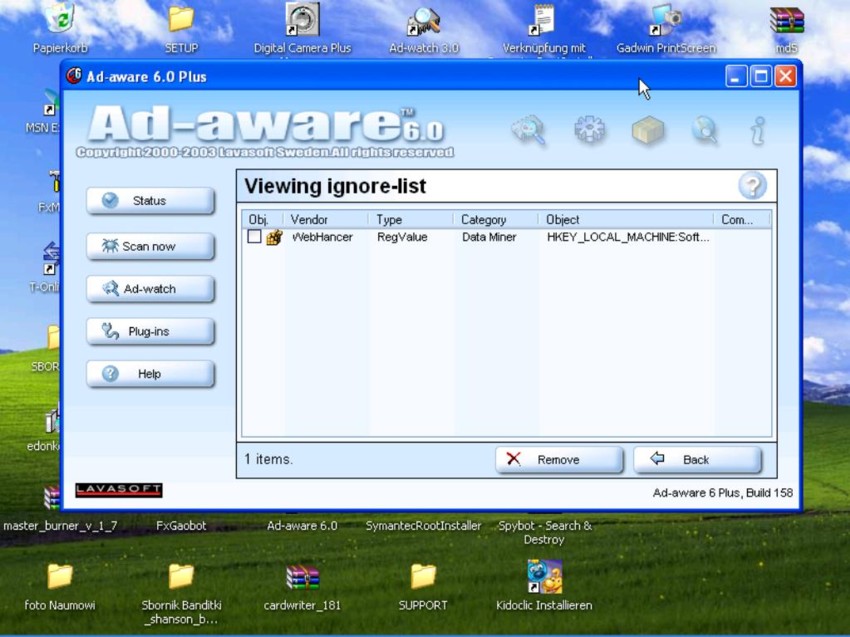Go Back from the ignore-list
The image size is (850, 637).
pyautogui.click(x=698, y=460)
